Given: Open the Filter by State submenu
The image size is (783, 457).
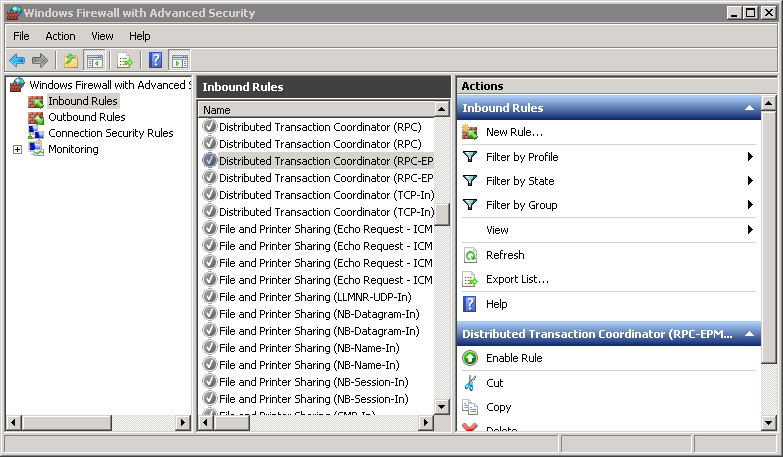Looking at the screenshot, I should pyautogui.click(x=519, y=181).
